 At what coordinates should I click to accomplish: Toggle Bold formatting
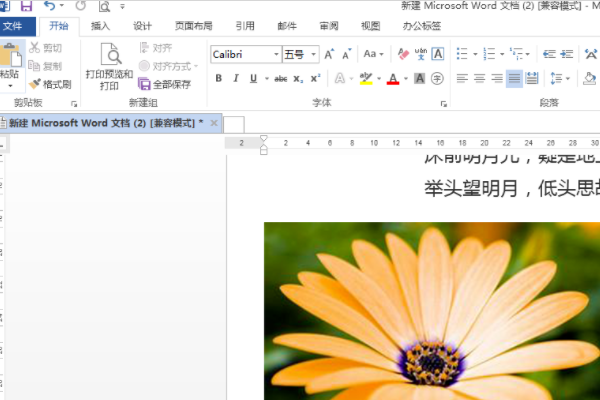218,78
